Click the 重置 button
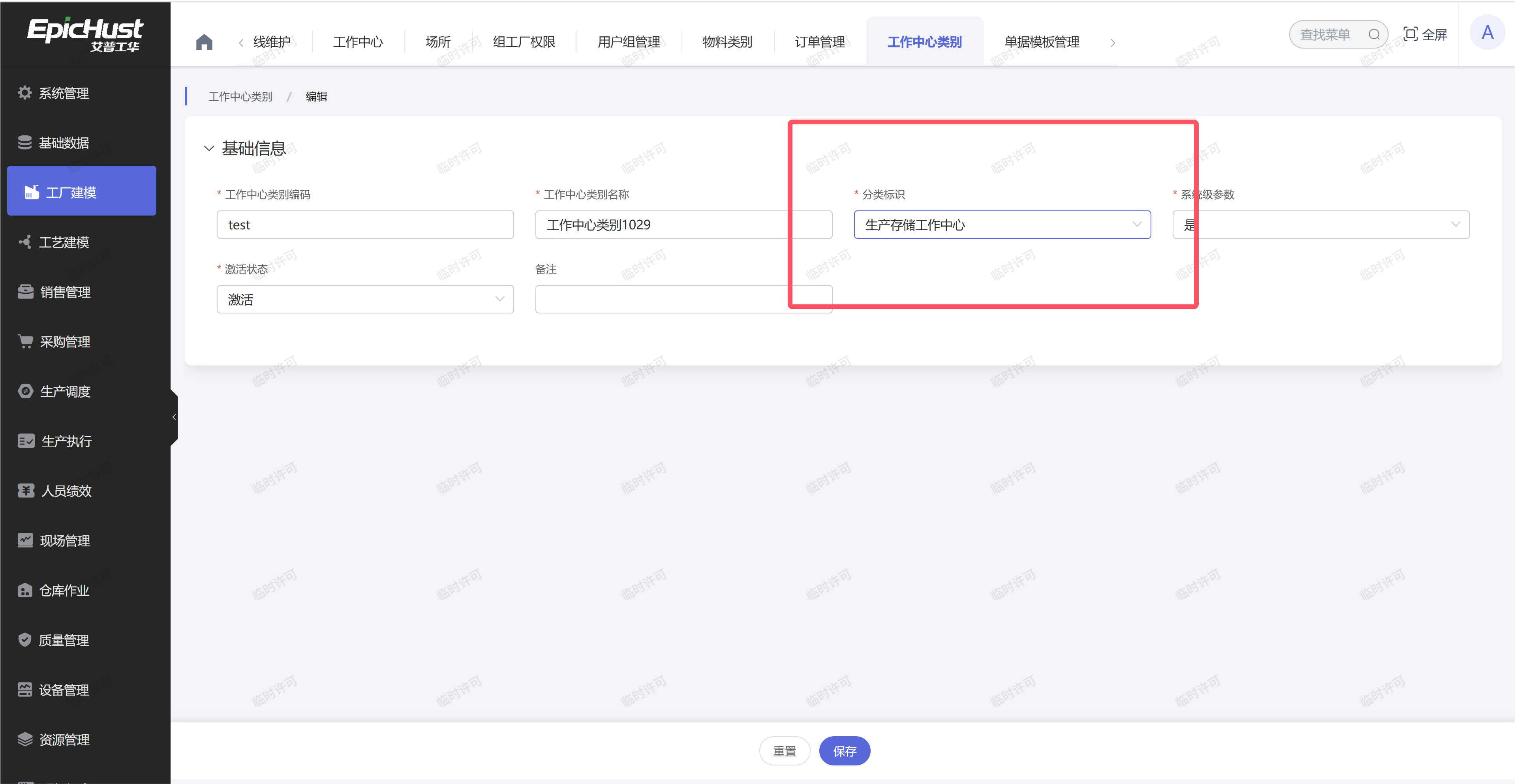 pos(784,751)
